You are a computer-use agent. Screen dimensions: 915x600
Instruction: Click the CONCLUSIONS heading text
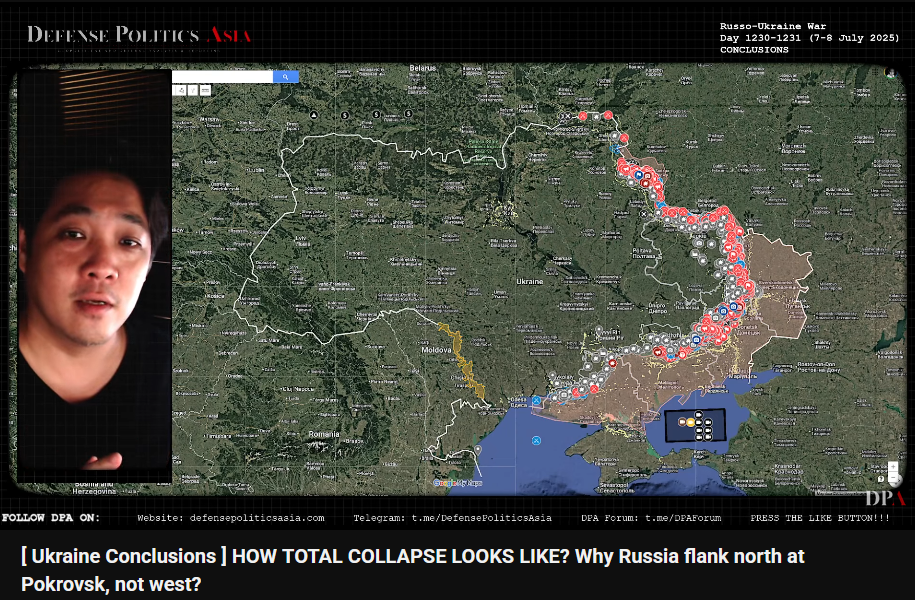click(754, 50)
